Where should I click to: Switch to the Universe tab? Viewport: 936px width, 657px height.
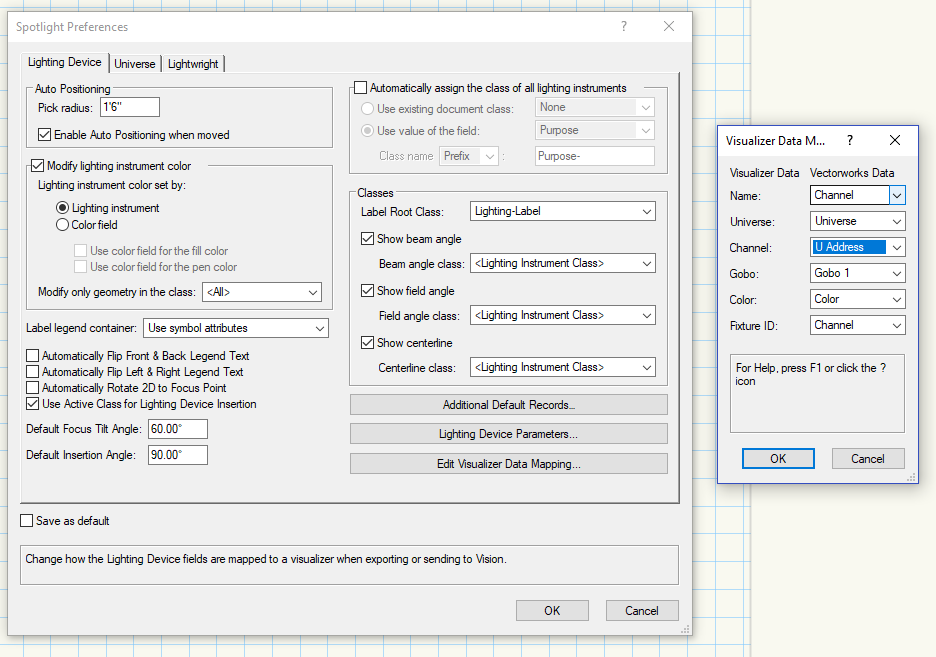[135, 64]
